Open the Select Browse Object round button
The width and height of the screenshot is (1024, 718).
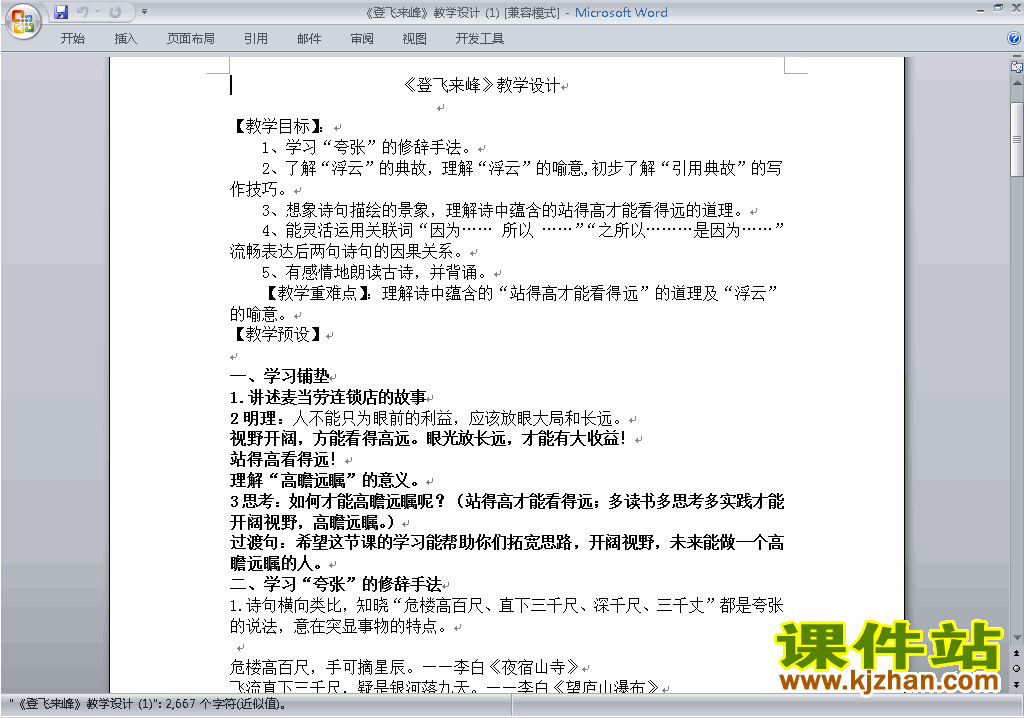click(1016, 668)
